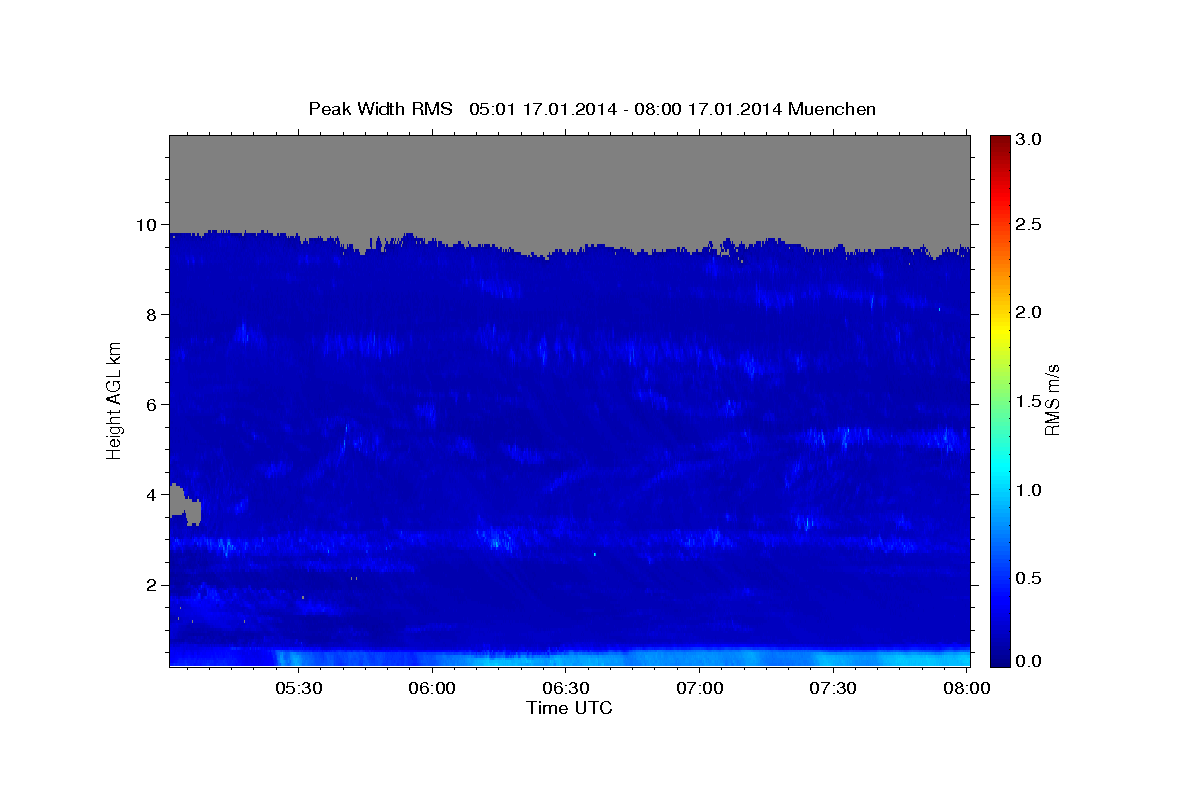Select the 06:30 time axis label
Screen dimensions: 1200x800
pos(566,689)
